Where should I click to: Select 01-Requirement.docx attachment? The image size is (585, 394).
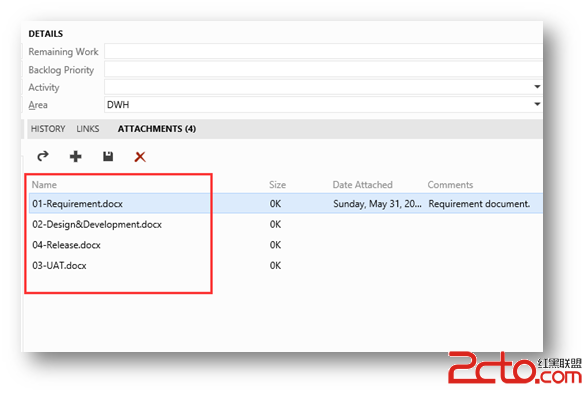point(78,204)
